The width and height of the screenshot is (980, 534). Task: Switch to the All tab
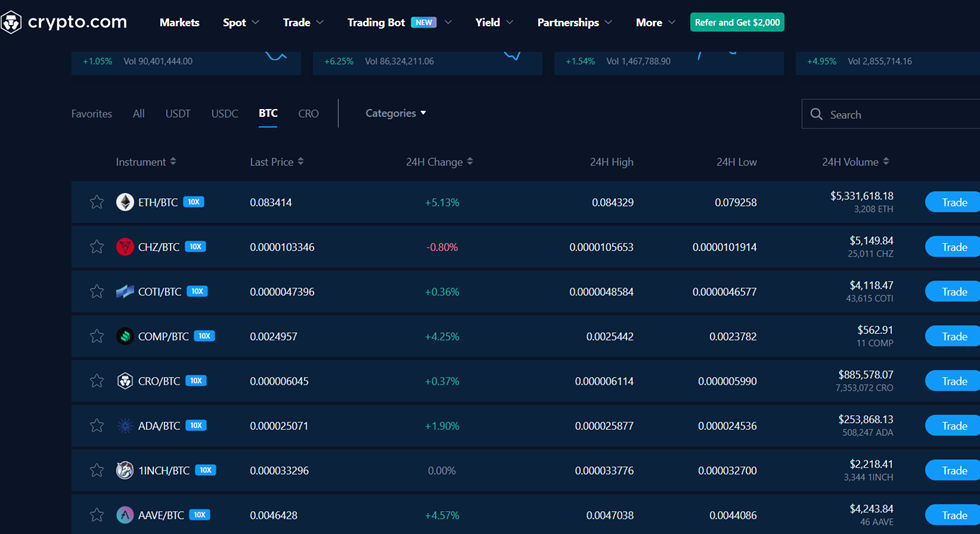coord(139,114)
